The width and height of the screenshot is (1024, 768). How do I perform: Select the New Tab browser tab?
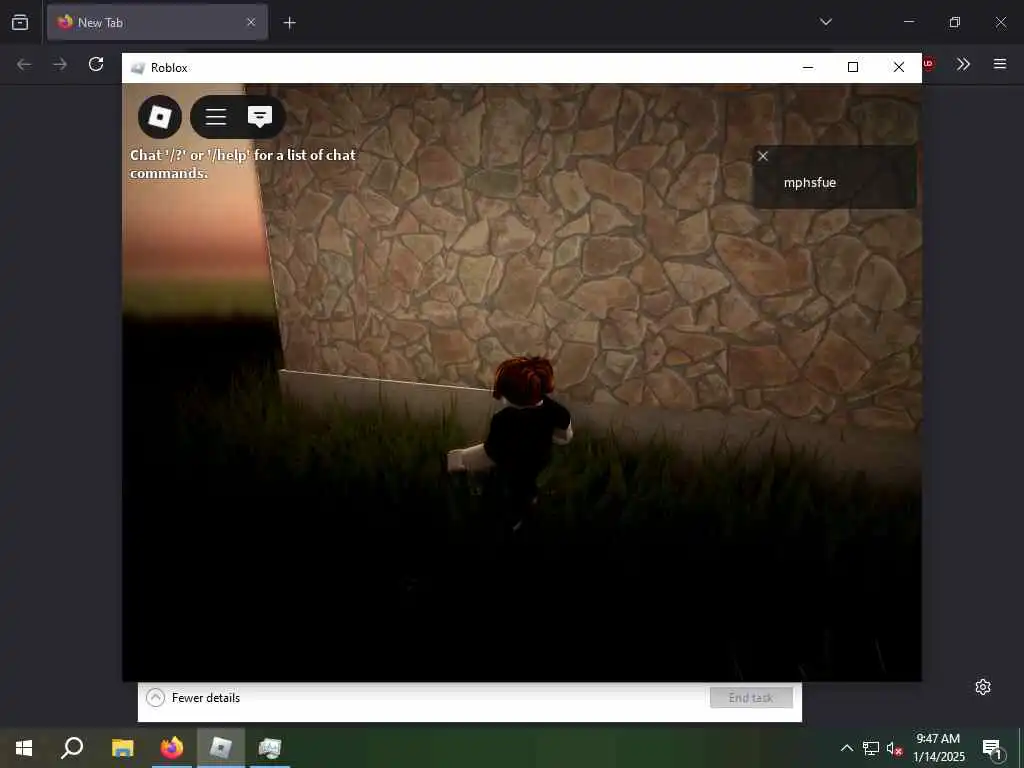click(157, 22)
